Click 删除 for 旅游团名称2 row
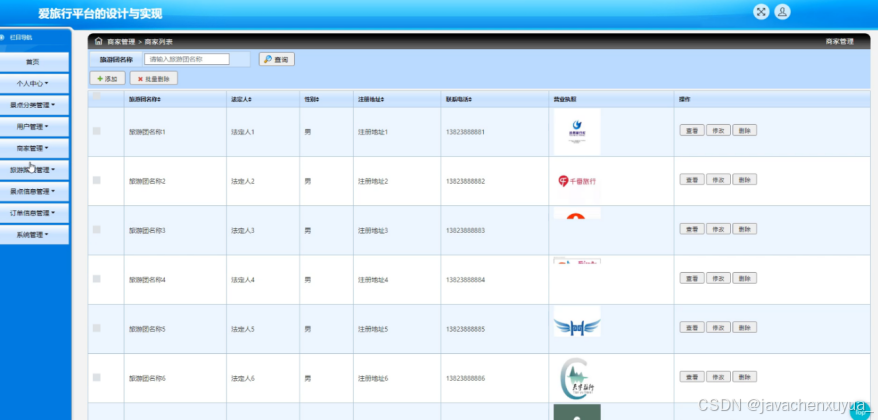878x420 pixels. [x=744, y=179]
